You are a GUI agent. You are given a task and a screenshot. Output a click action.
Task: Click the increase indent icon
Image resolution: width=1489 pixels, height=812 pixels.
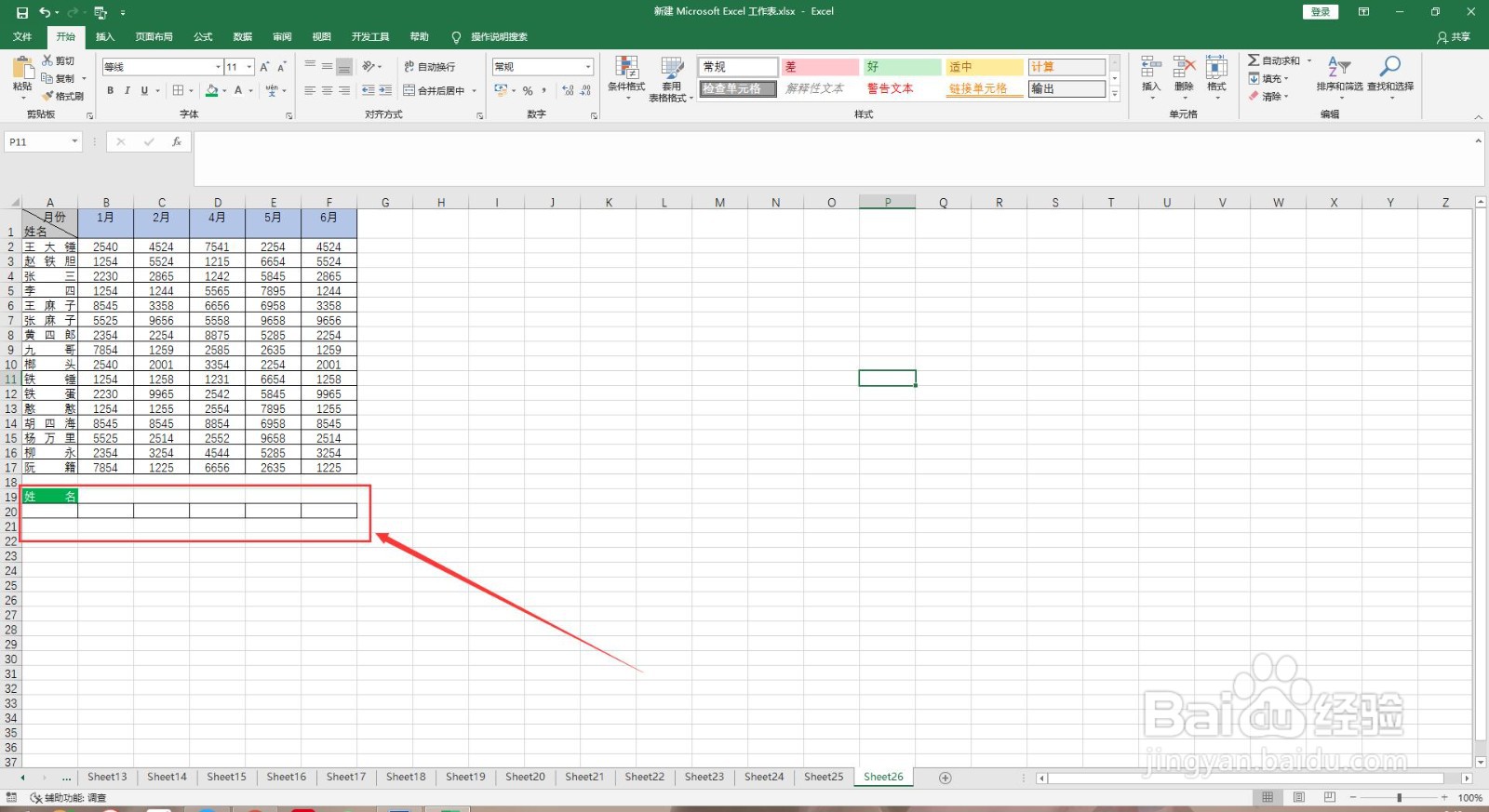point(385,90)
